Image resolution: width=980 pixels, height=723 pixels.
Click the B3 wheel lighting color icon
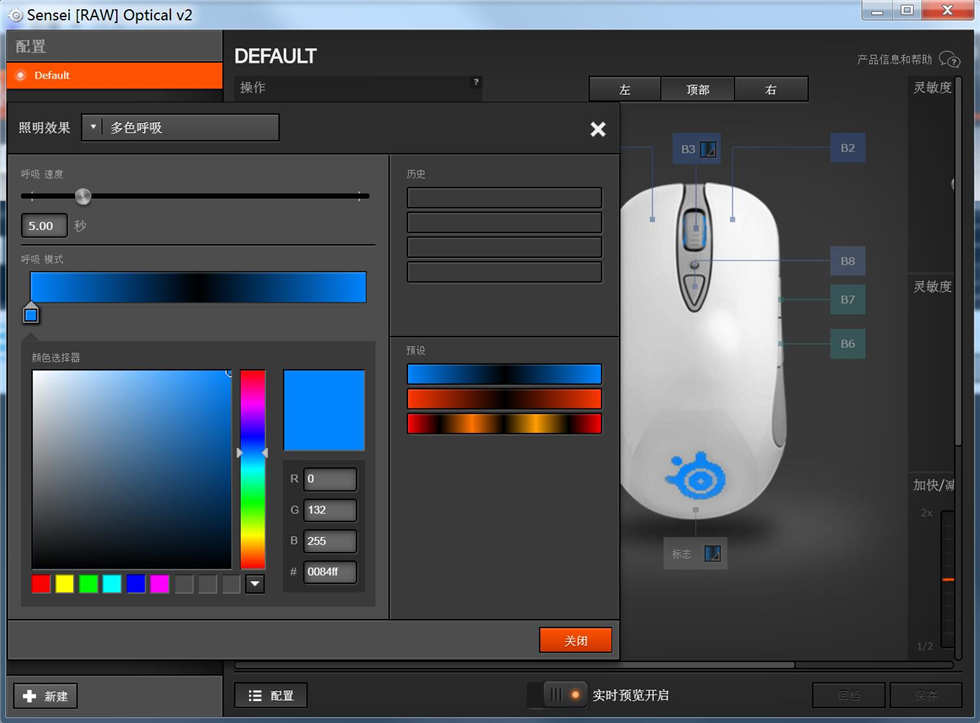[x=708, y=149]
